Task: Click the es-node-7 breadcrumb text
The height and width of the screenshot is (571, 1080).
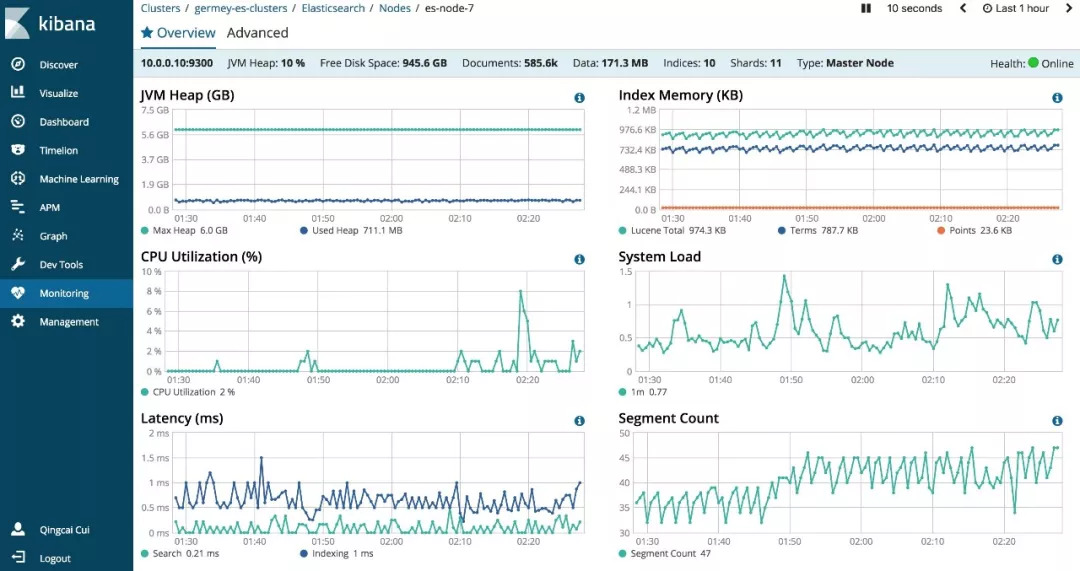Action: [449, 8]
